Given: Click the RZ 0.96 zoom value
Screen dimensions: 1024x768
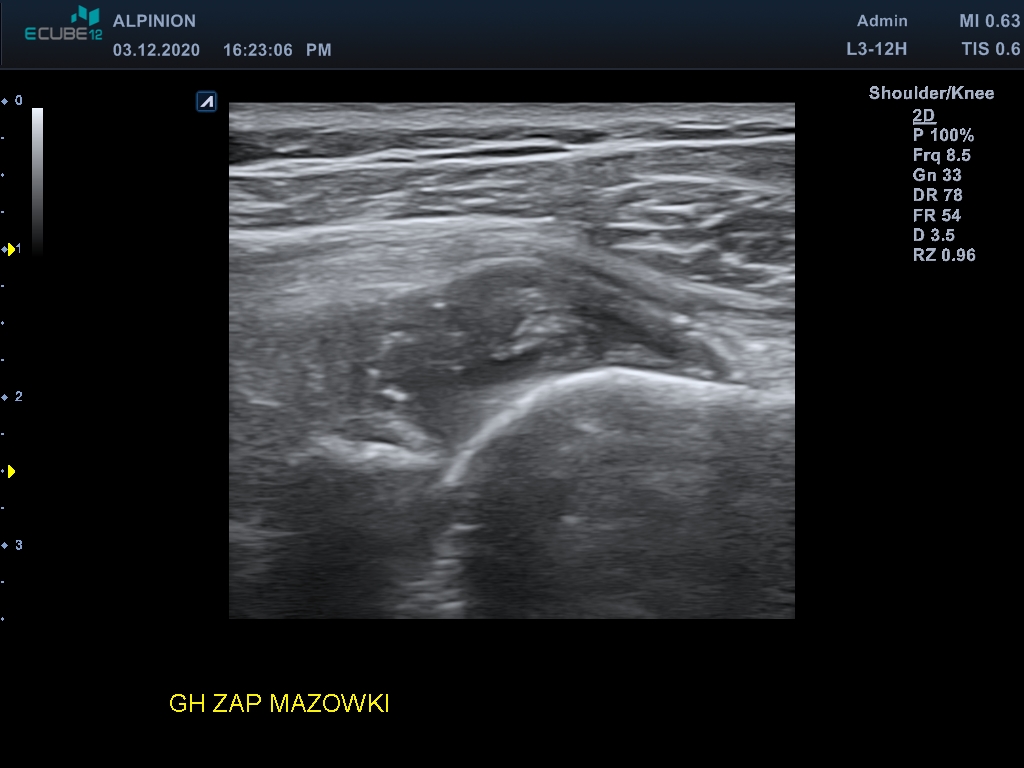Looking at the screenshot, I should pos(944,255).
